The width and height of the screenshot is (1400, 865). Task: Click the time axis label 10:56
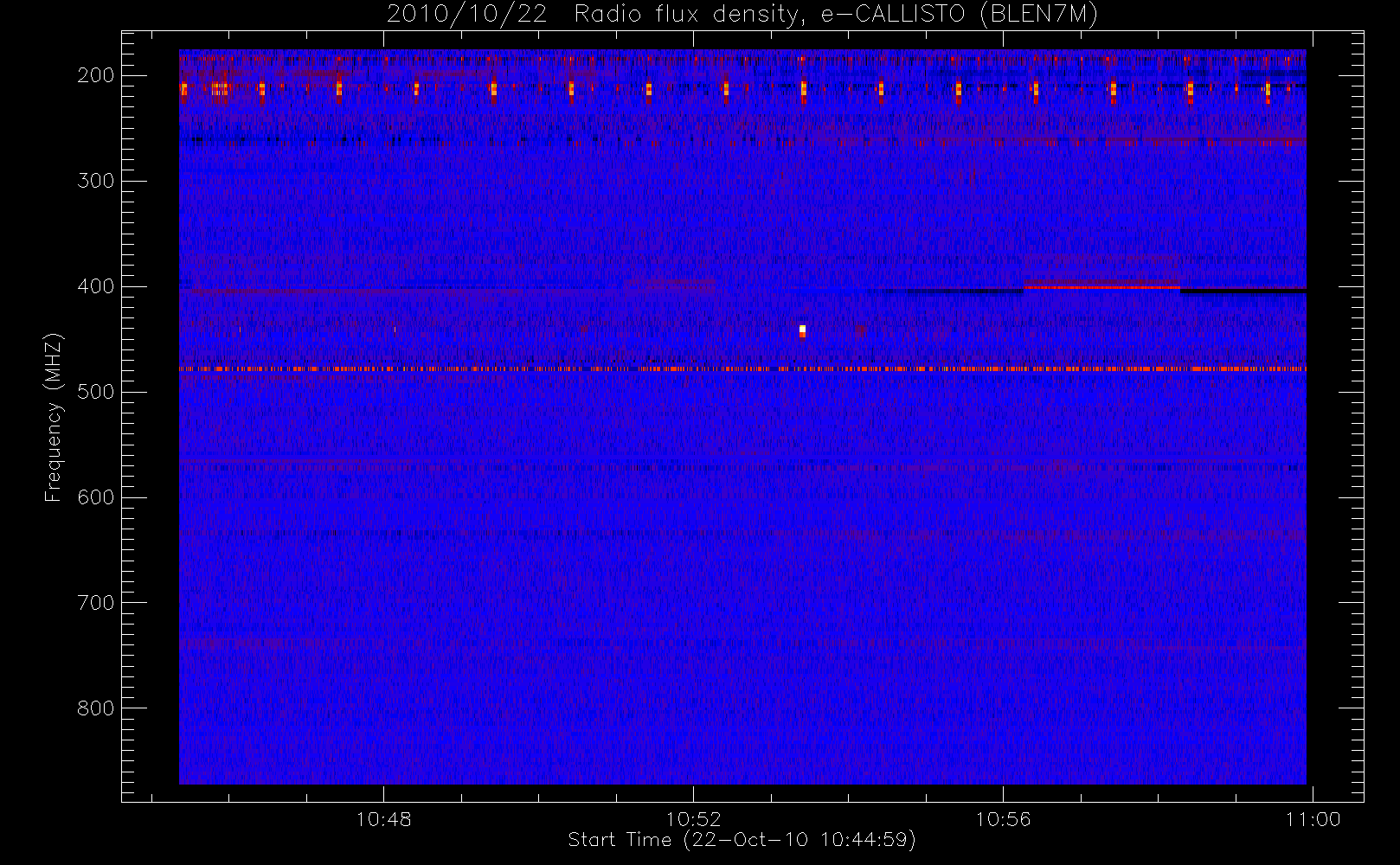click(1003, 819)
